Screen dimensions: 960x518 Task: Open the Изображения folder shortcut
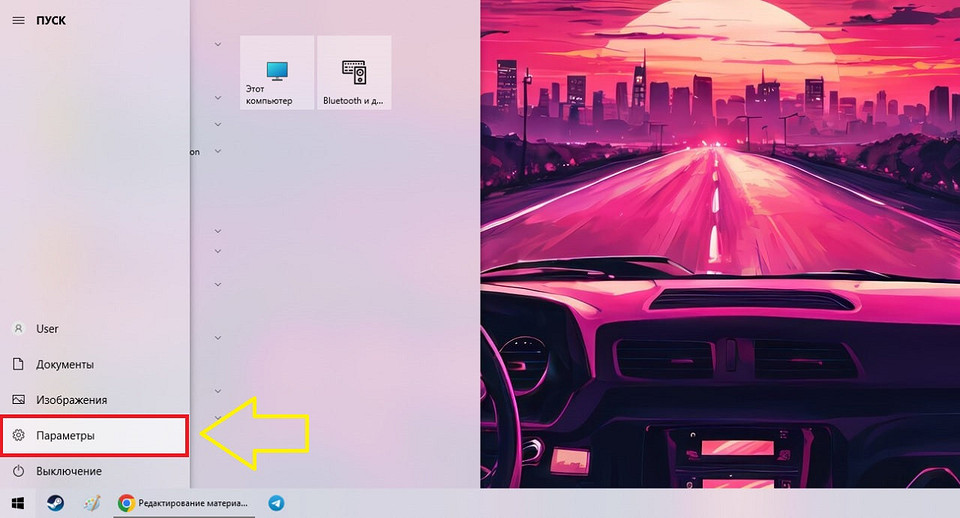point(70,400)
